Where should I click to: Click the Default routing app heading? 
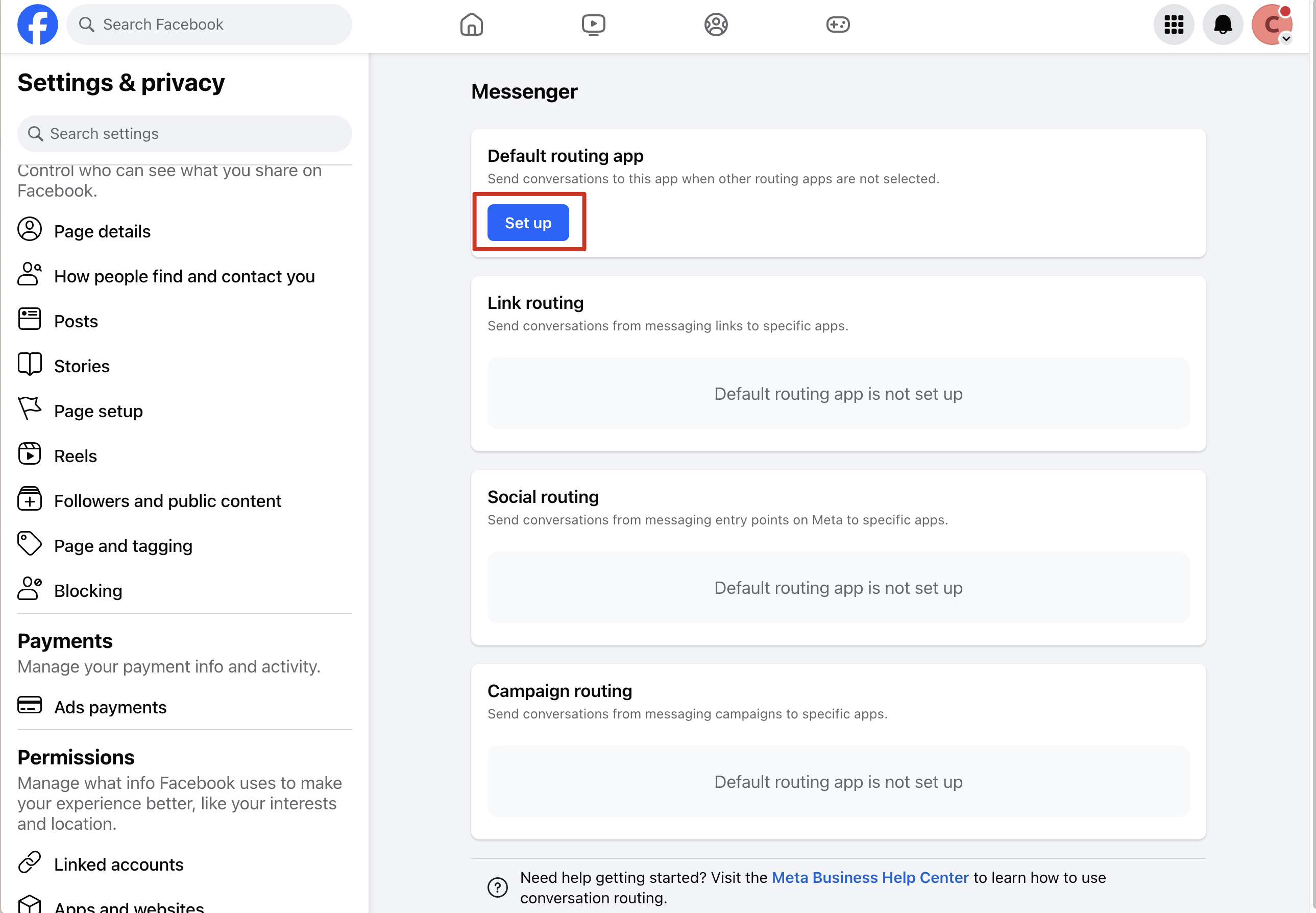point(565,156)
